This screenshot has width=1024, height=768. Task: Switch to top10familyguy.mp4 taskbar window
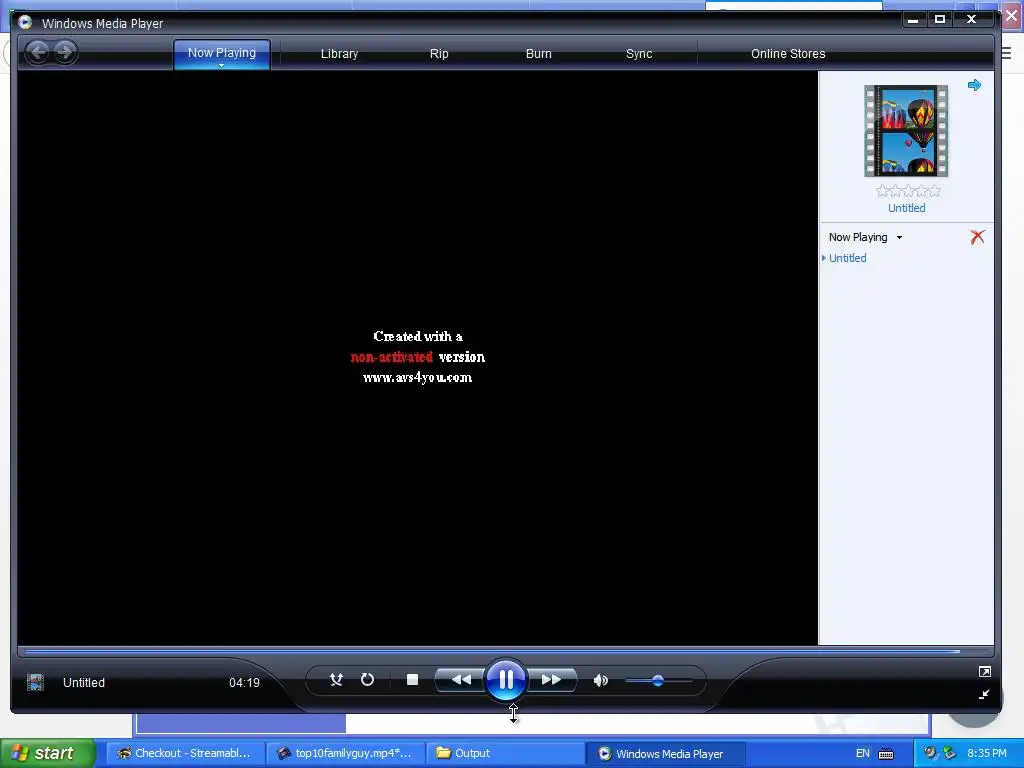(x=346, y=753)
